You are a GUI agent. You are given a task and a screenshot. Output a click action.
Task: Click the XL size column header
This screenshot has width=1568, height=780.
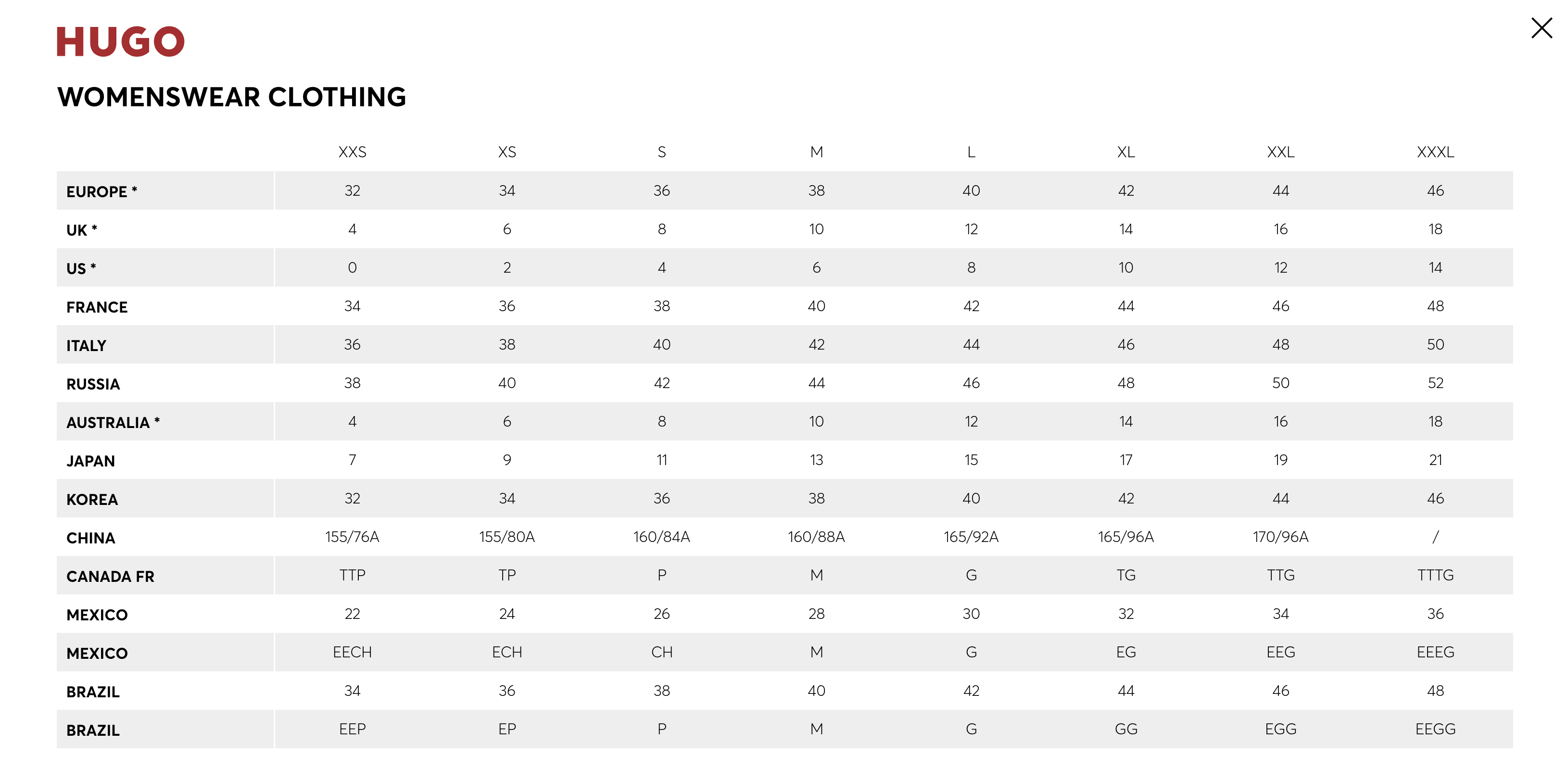(1125, 152)
